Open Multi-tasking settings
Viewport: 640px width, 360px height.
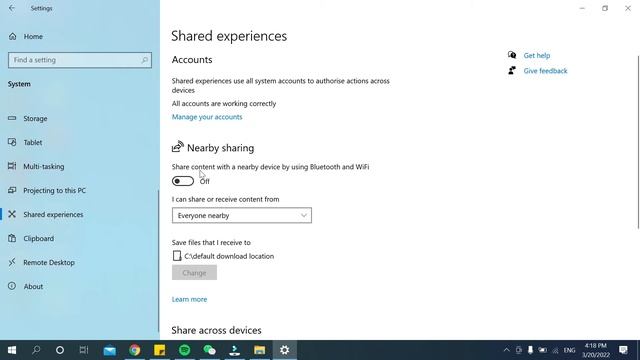(x=36, y=167)
